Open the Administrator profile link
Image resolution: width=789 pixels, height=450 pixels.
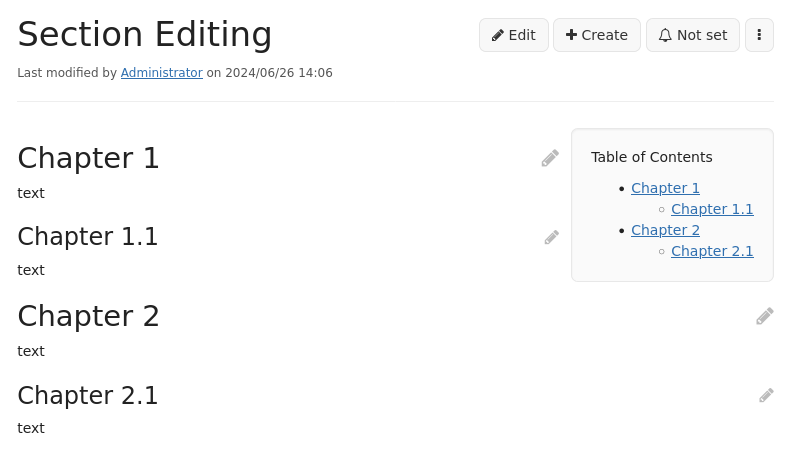(162, 73)
